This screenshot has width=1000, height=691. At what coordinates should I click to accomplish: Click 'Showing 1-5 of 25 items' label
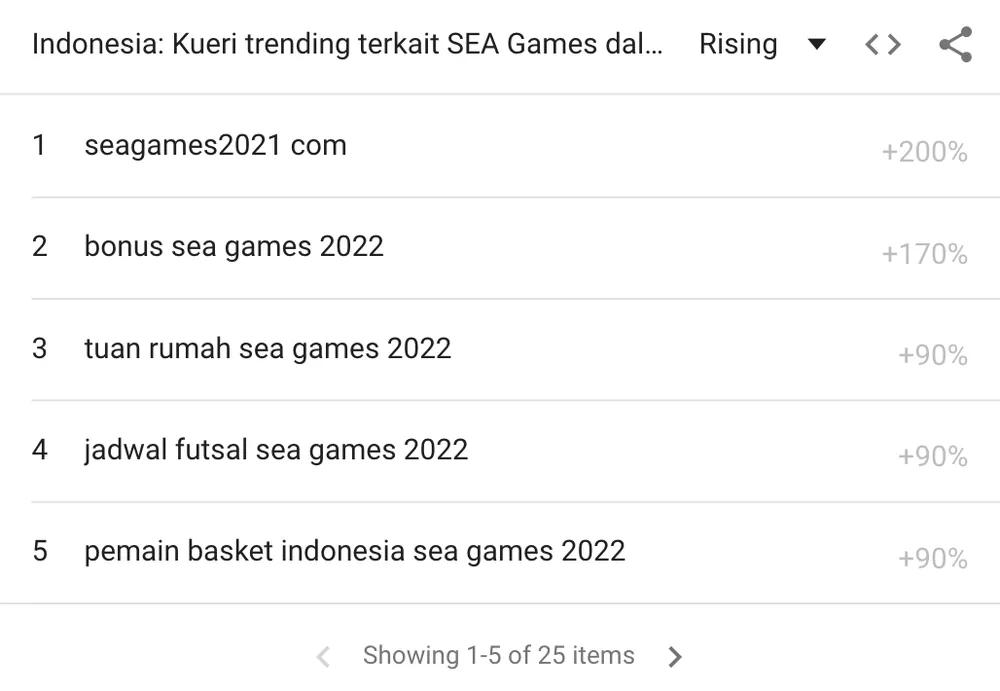[x=499, y=656]
